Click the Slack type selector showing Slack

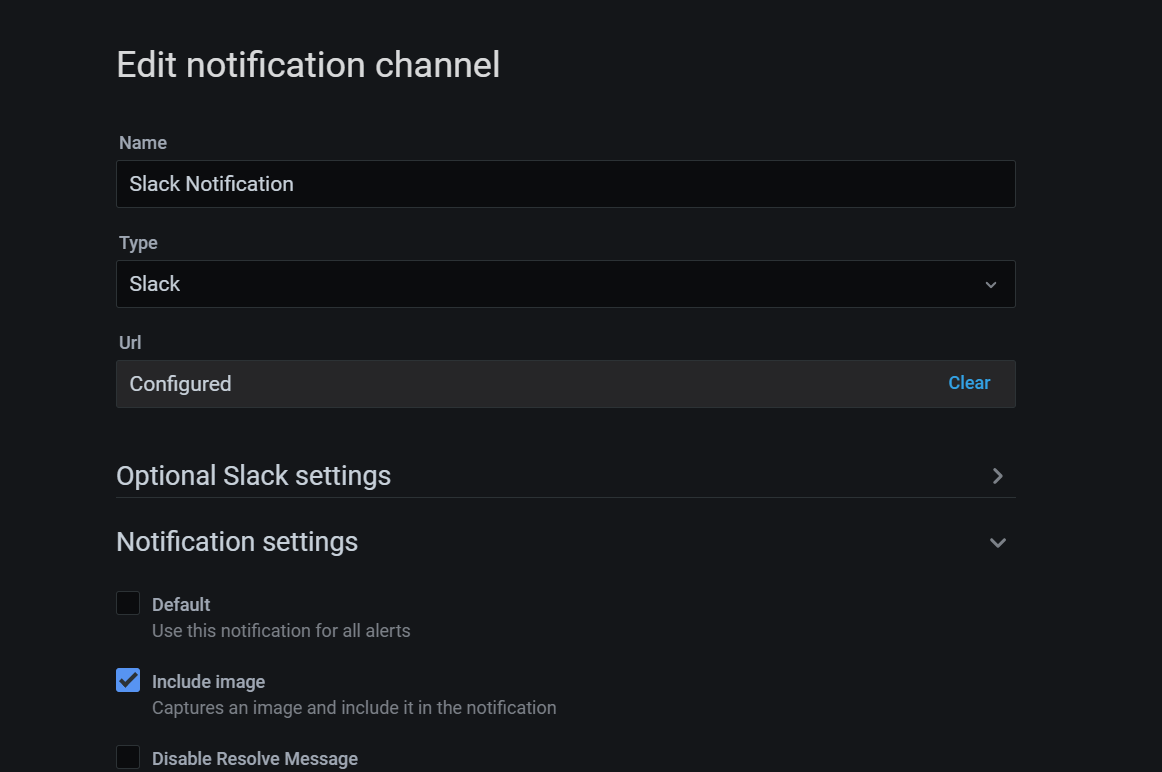(565, 284)
